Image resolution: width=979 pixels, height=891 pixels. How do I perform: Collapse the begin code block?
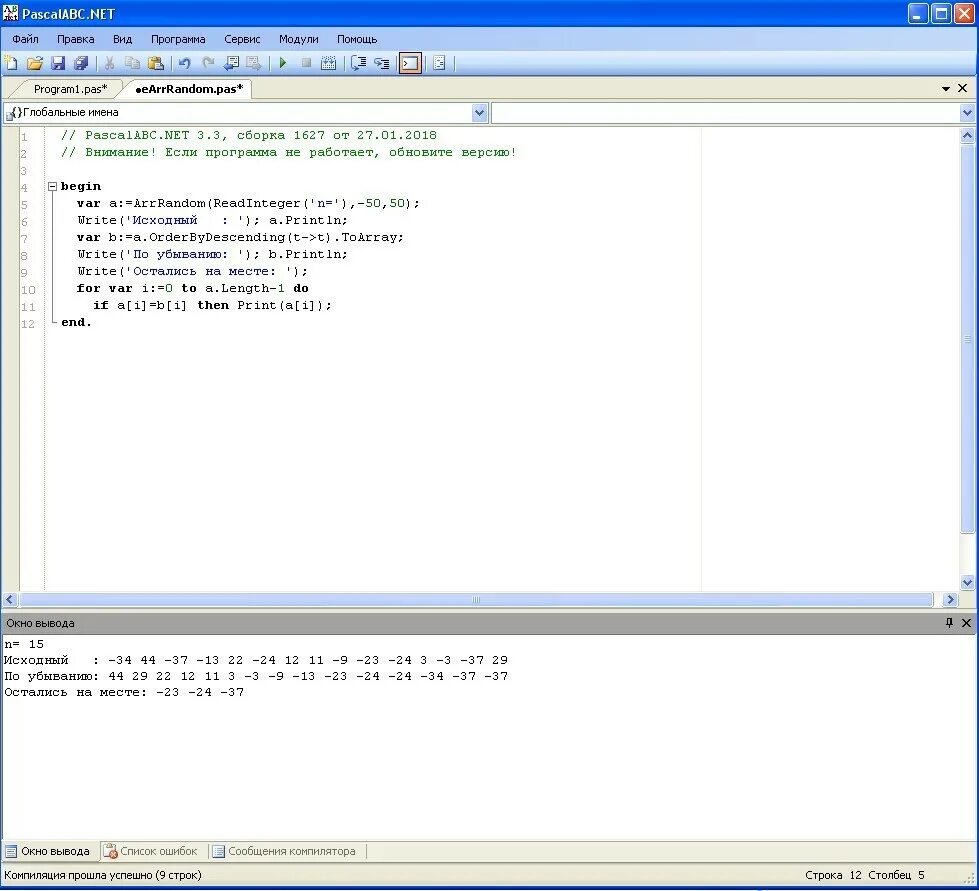pyautogui.click(x=52, y=186)
